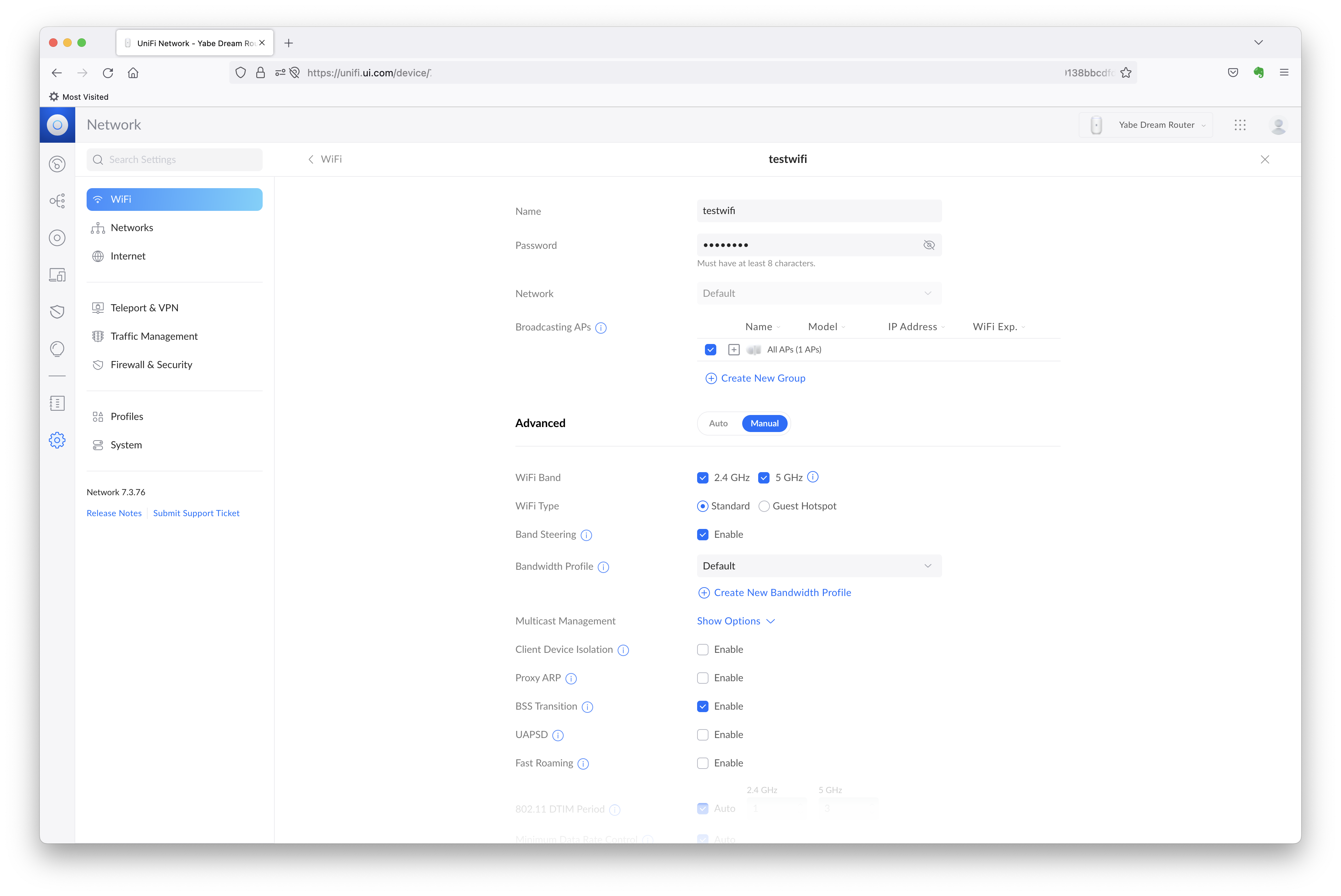Open System settings section
This screenshot has width=1341, height=896.
pyautogui.click(x=174, y=445)
